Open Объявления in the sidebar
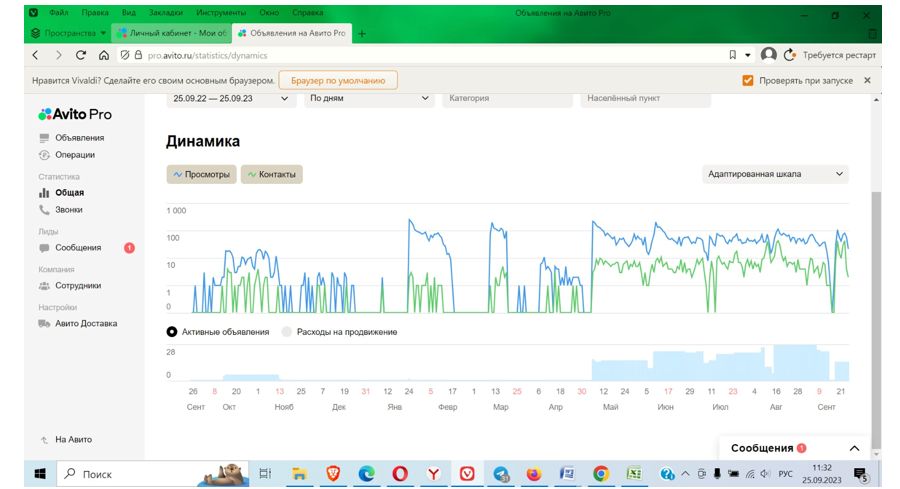This screenshot has width=900, height=489. (x=80, y=138)
